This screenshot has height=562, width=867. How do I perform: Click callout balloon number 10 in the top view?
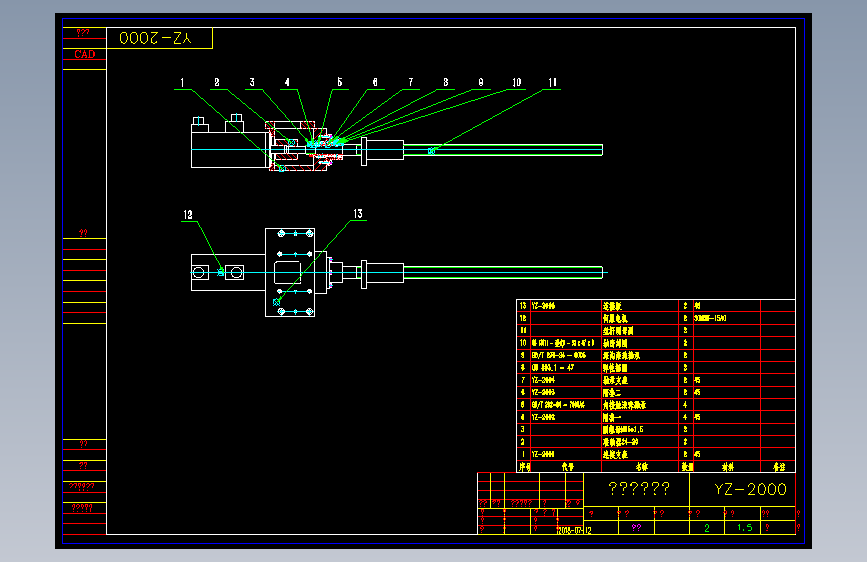coord(516,82)
